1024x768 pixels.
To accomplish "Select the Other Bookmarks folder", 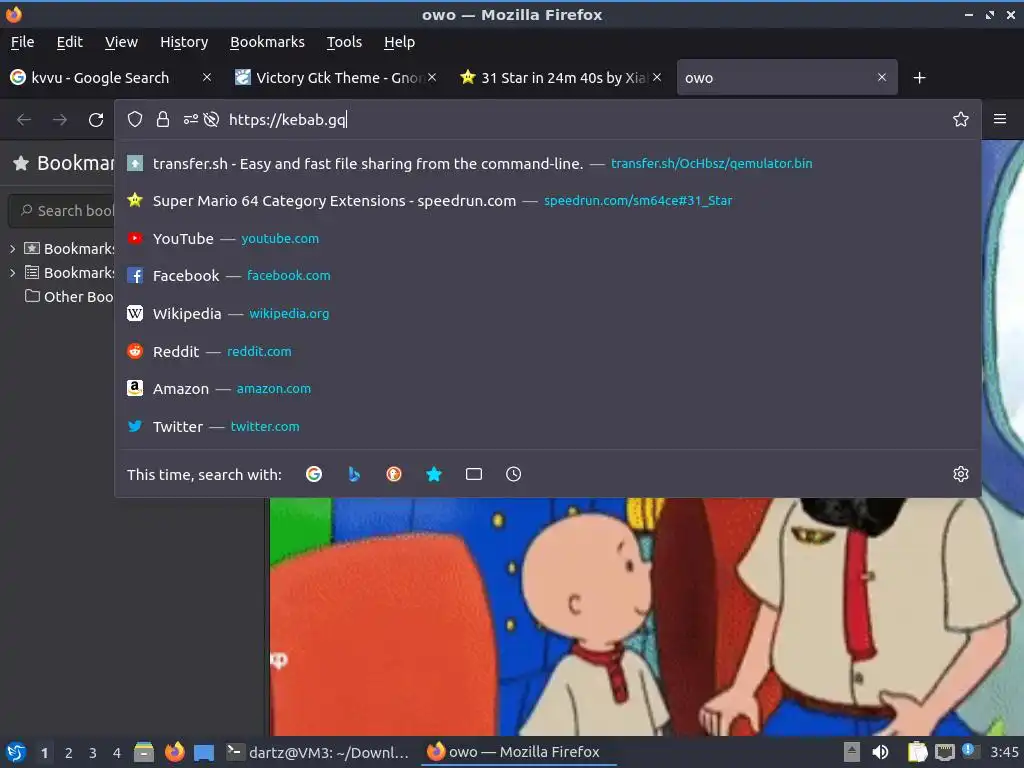I will coord(69,296).
